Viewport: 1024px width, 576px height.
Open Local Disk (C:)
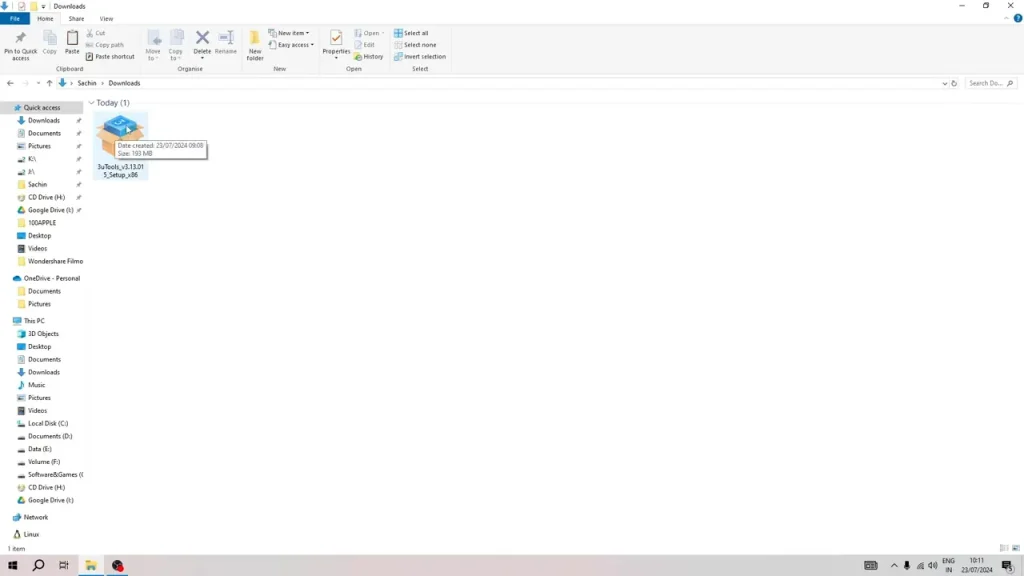tap(48, 424)
